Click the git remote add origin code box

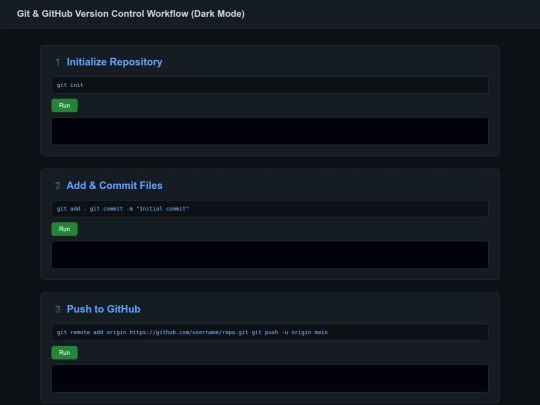coord(270,332)
